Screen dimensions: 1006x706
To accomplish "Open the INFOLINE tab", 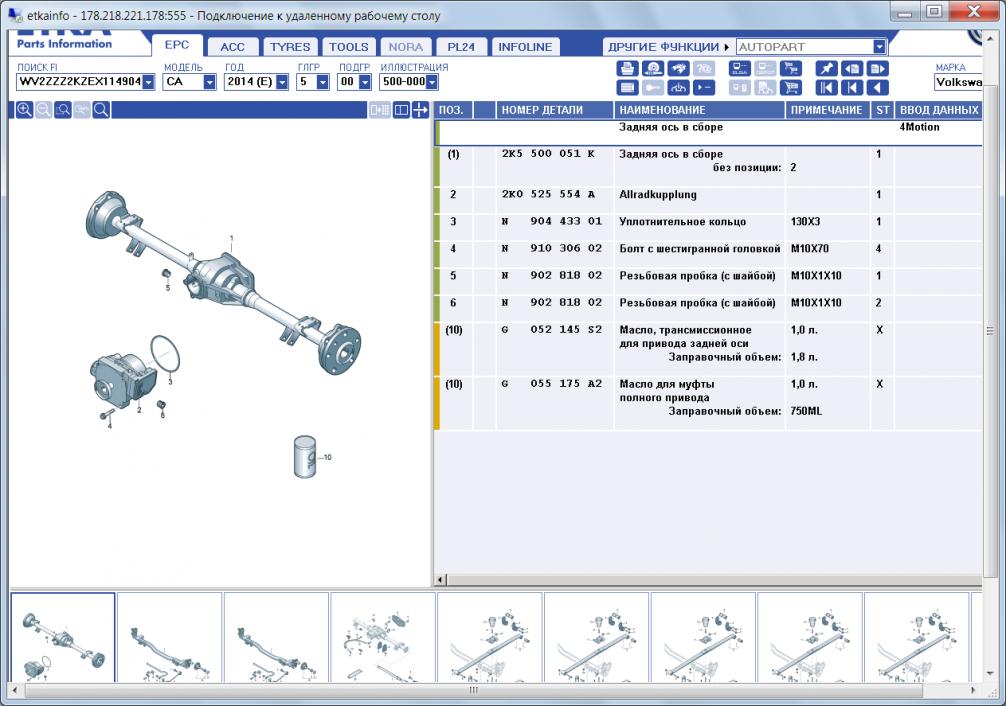I will [x=525, y=47].
